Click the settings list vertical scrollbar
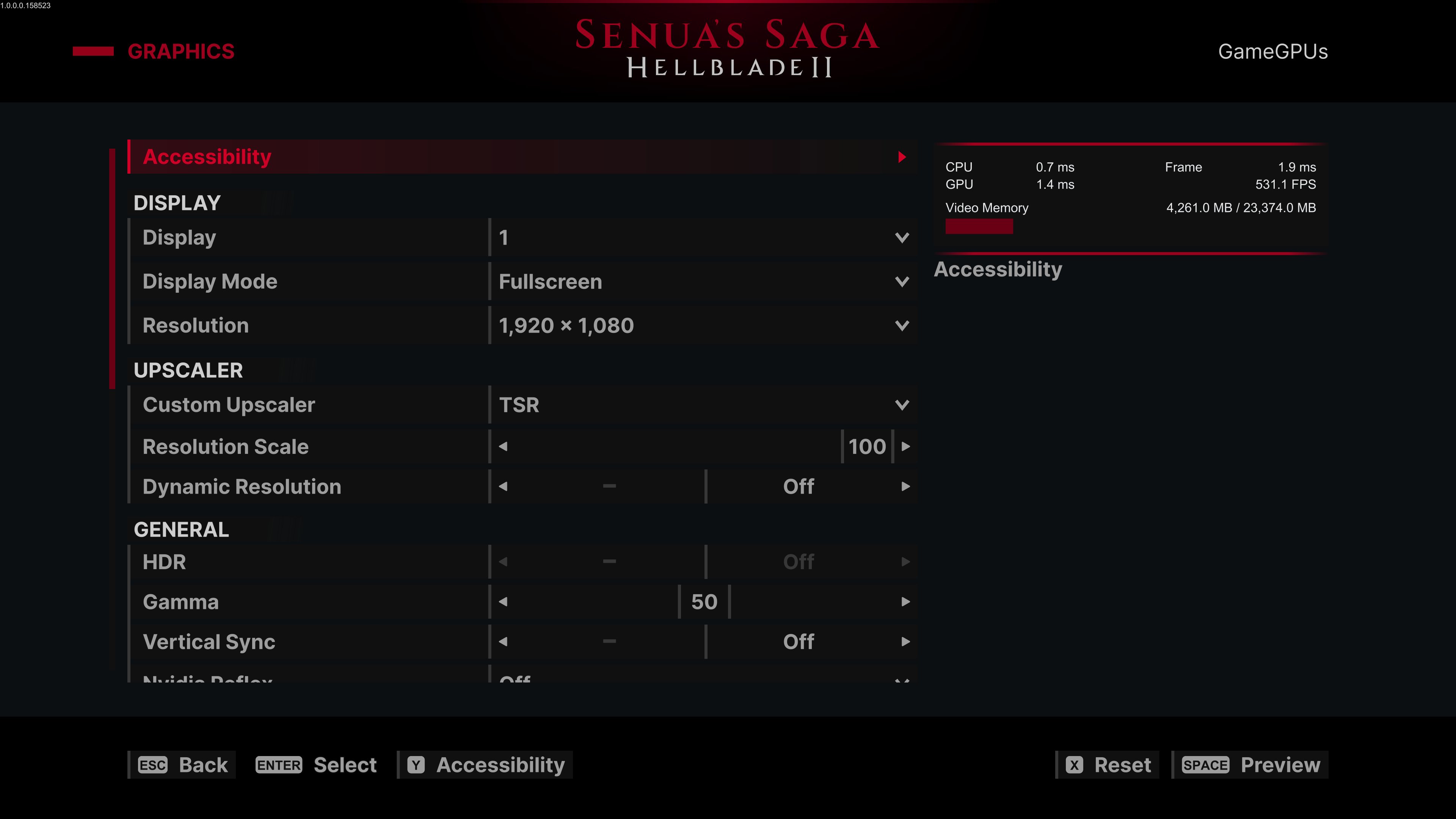Screen dimensions: 1456x819 coord(113,268)
